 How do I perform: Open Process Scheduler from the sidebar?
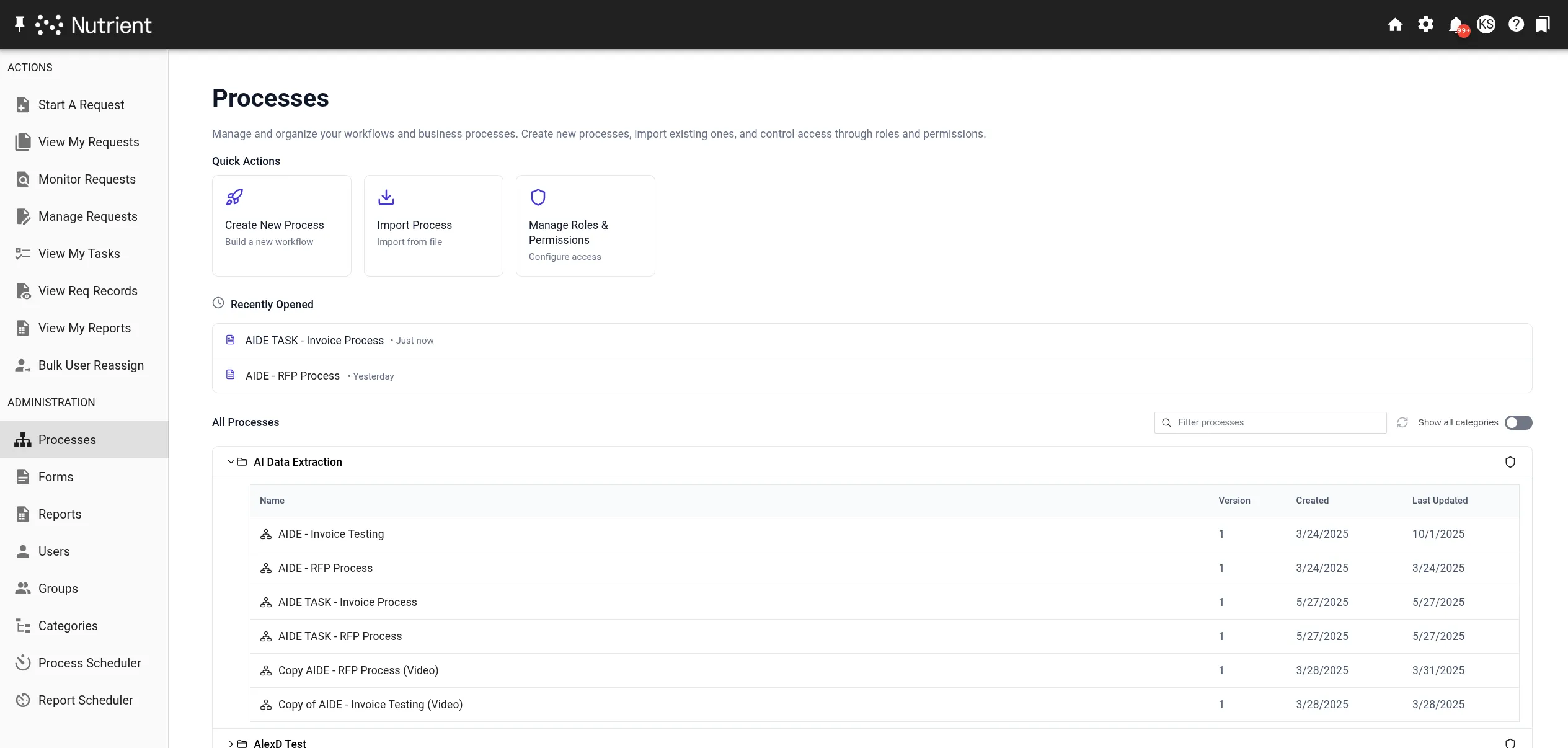89,662
